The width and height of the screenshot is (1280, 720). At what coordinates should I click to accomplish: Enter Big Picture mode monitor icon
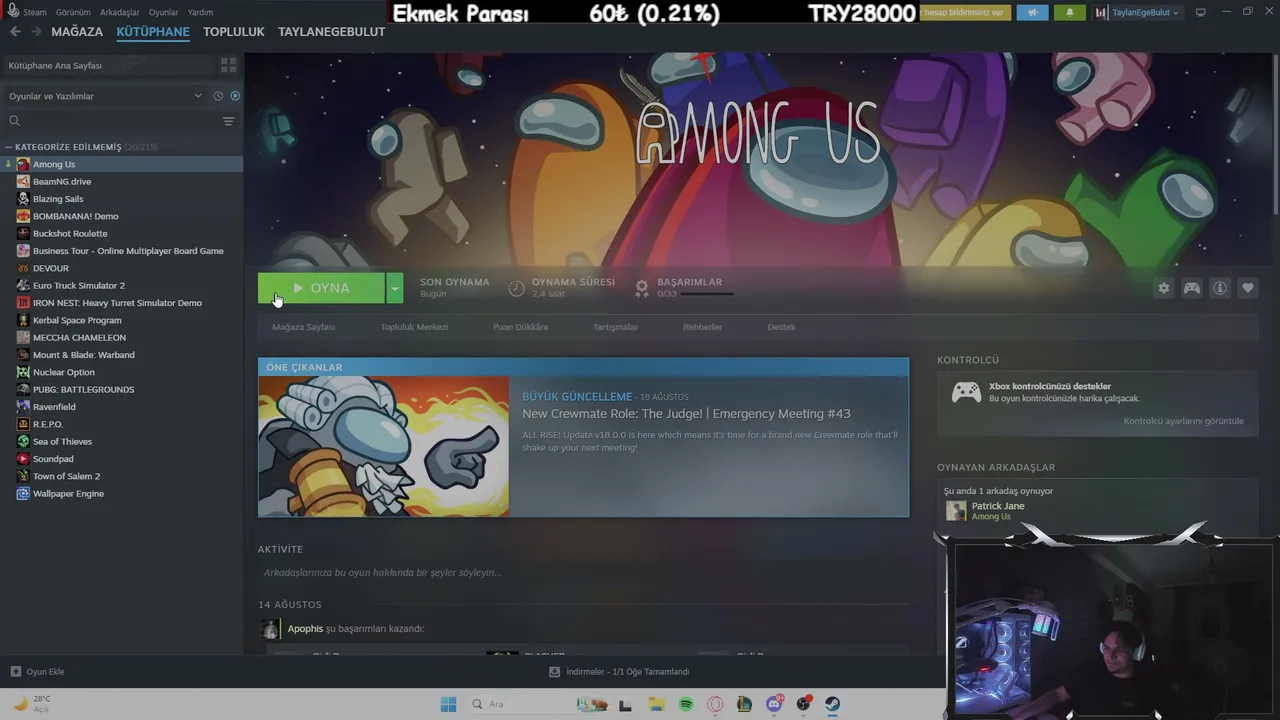coord(1200,12)
